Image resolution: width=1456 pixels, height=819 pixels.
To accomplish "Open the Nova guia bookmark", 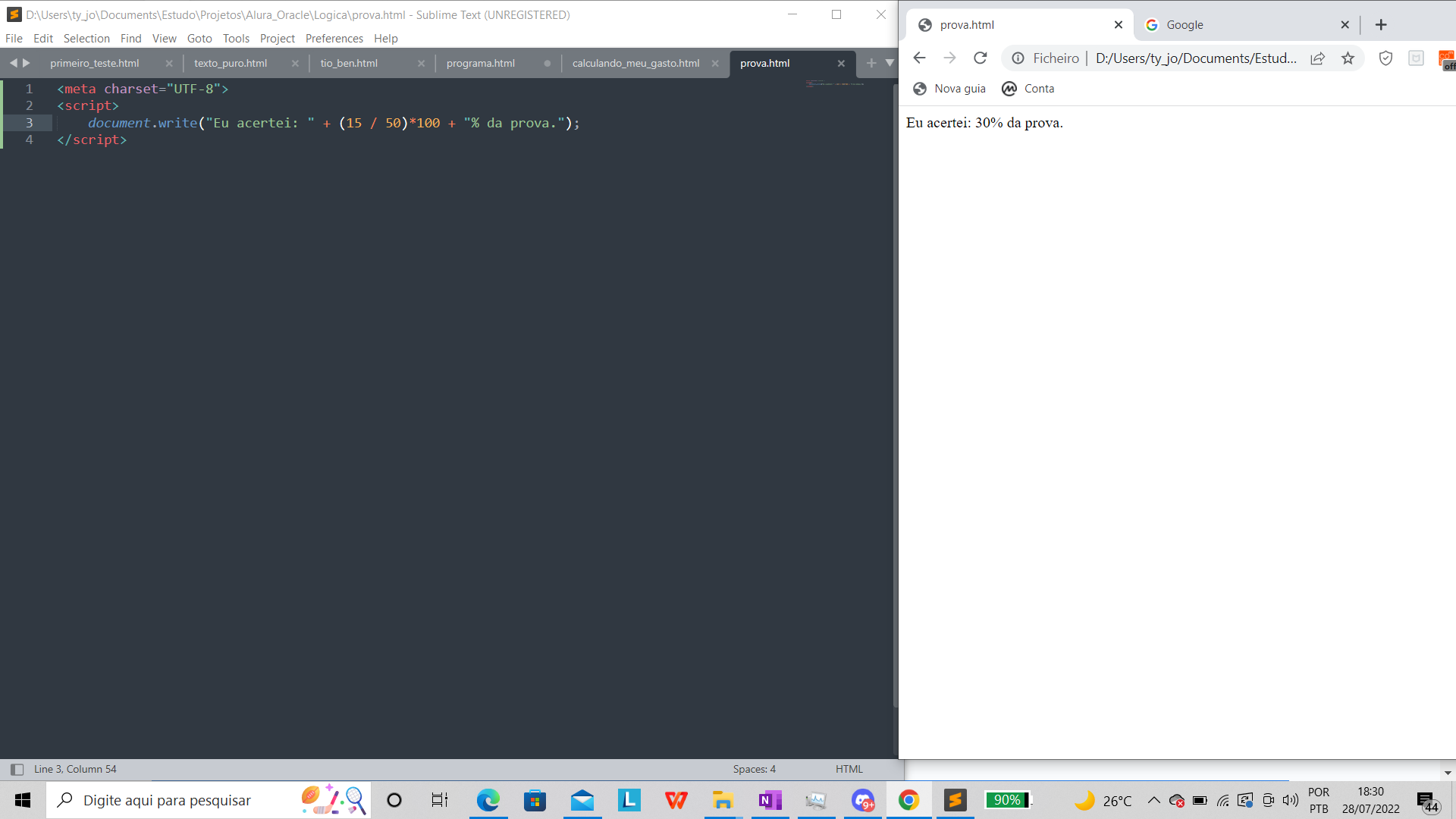I will coord(949,89).
